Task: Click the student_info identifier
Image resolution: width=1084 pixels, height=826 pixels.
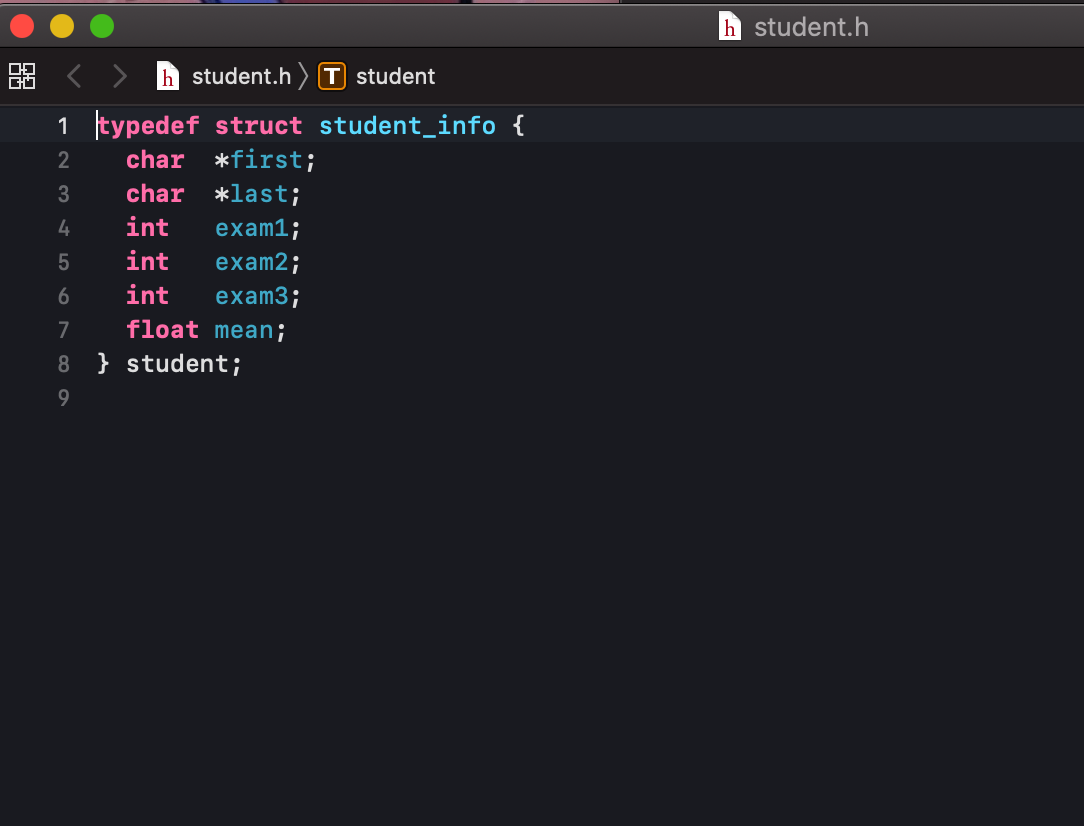Action: (407, 126)
